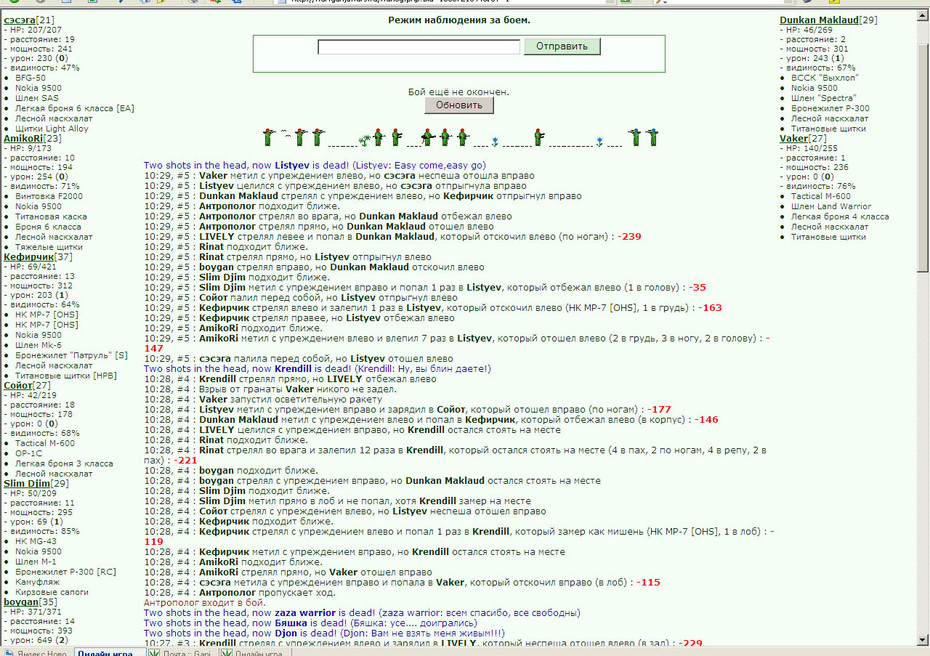Image resolution: width=930 pixels, height=656 pixels.
Task: Click the ВССК "Выхлоп" weapon entry
Action: coord(824,78)
